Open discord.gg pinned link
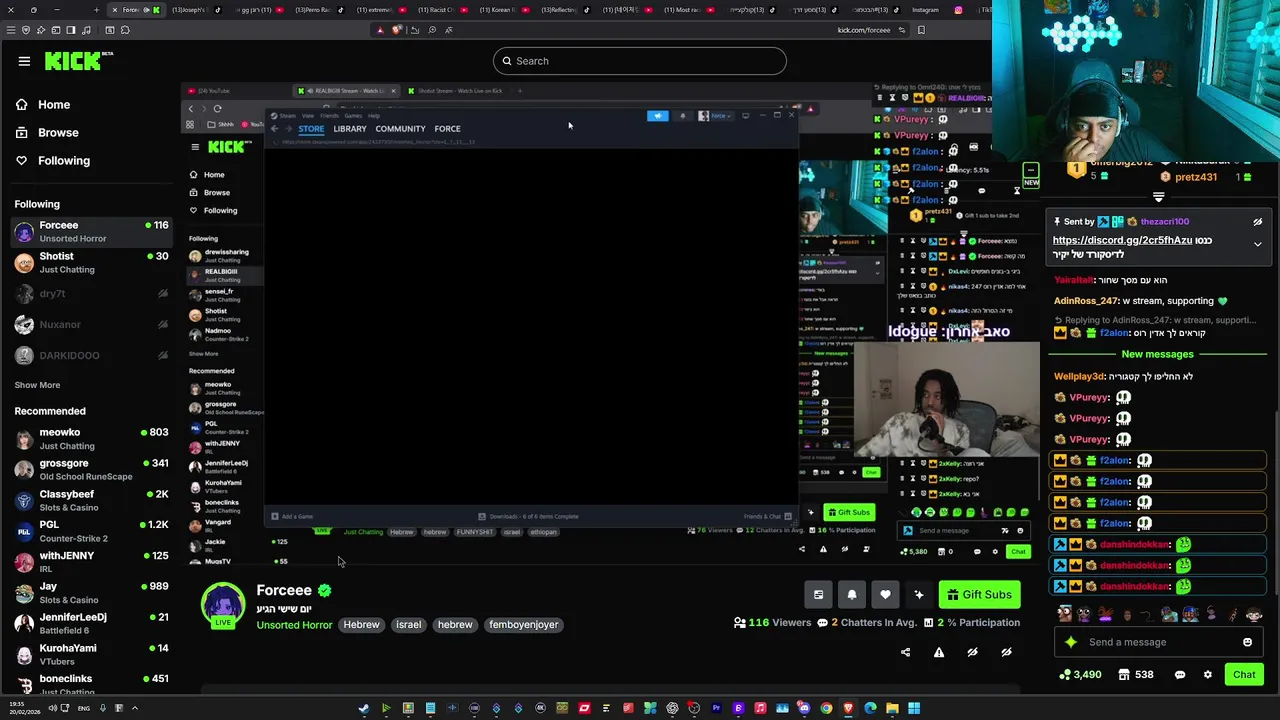Screen dimensions: 1280x720 [1122, 241]
